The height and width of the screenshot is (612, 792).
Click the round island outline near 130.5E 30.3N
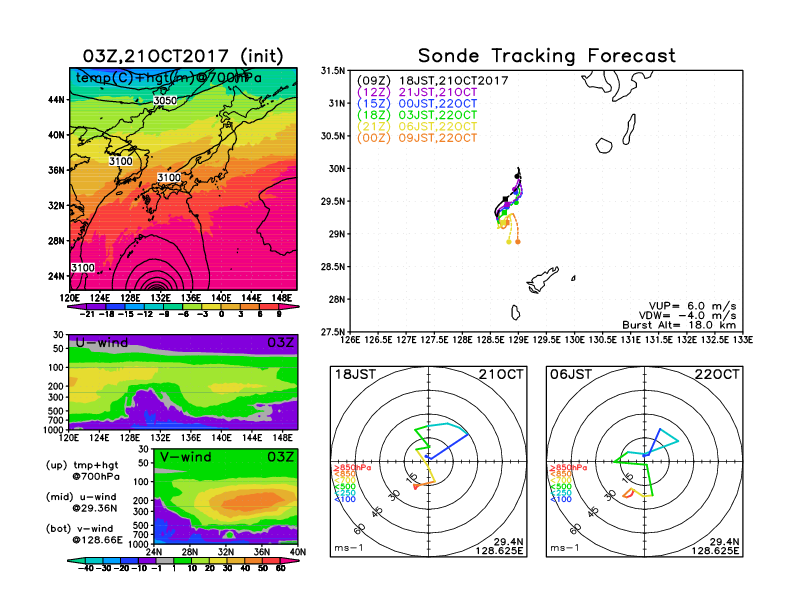(x=604, y=146)
